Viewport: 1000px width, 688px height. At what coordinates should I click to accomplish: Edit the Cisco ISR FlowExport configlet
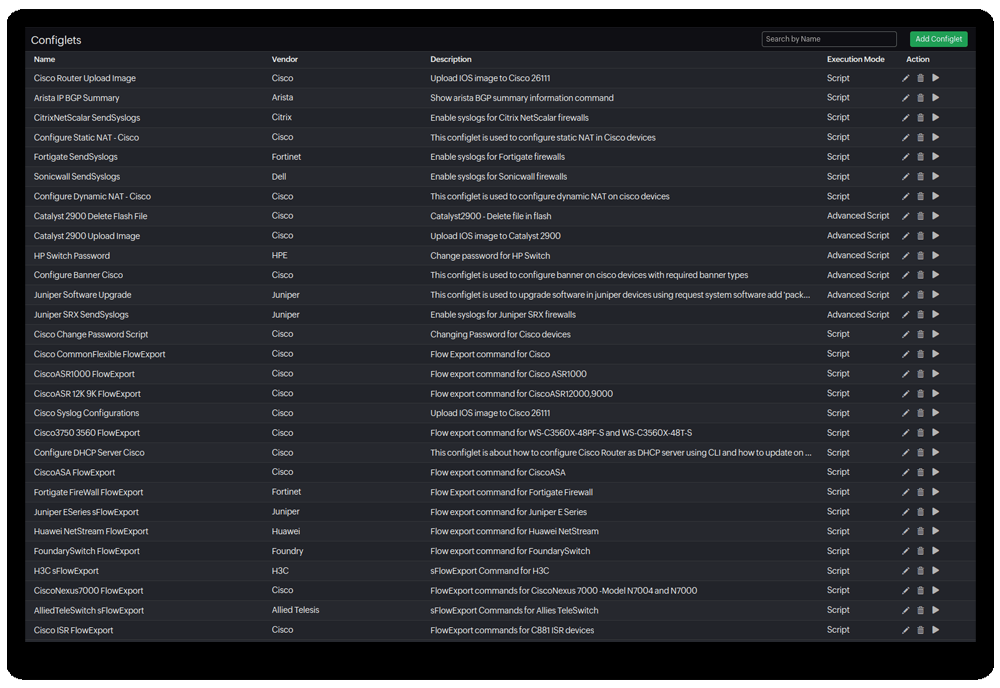tap(906, 631)
